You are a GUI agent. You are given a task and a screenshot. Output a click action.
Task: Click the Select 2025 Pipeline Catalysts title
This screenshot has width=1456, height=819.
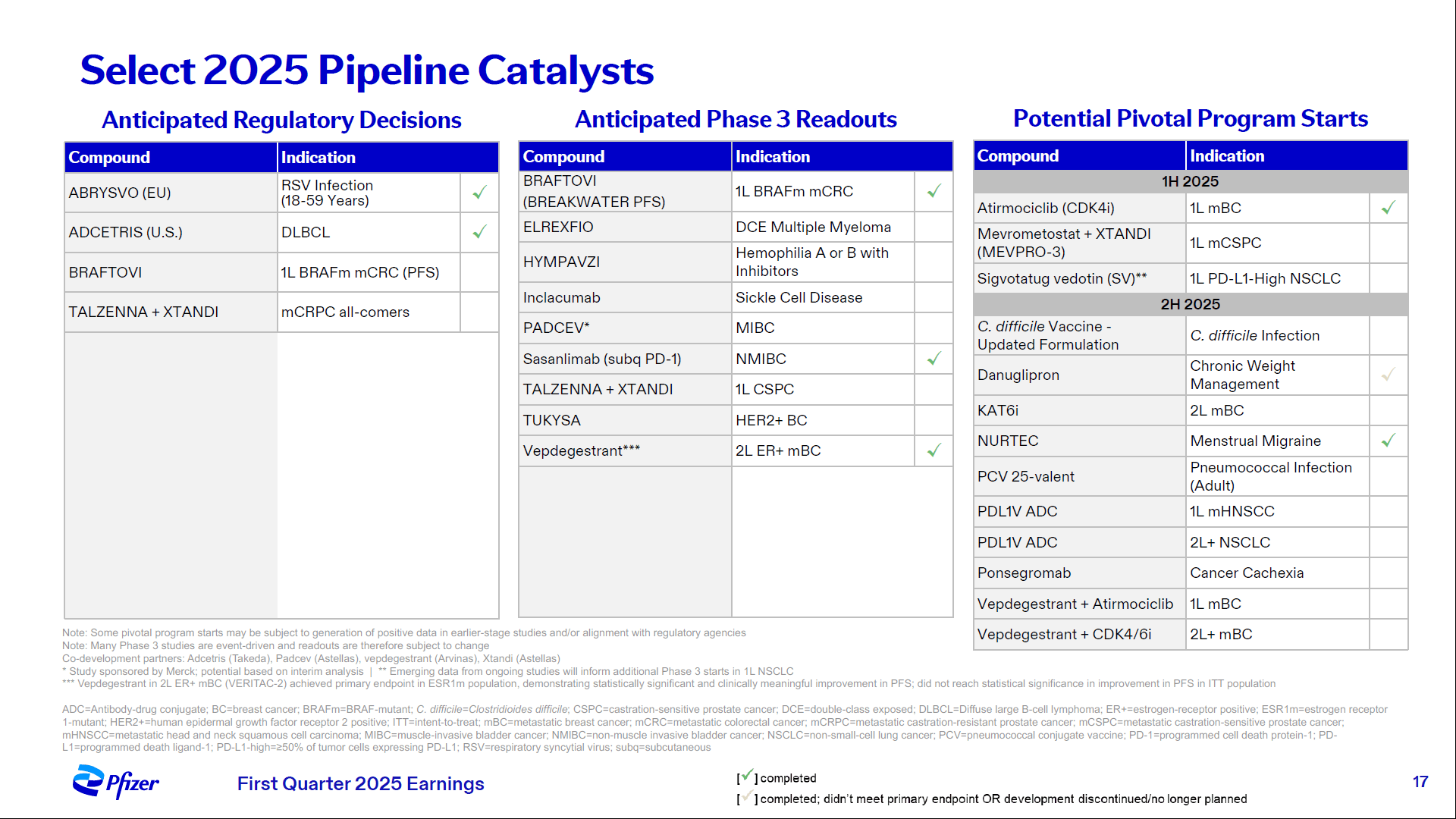click(366, 70)
